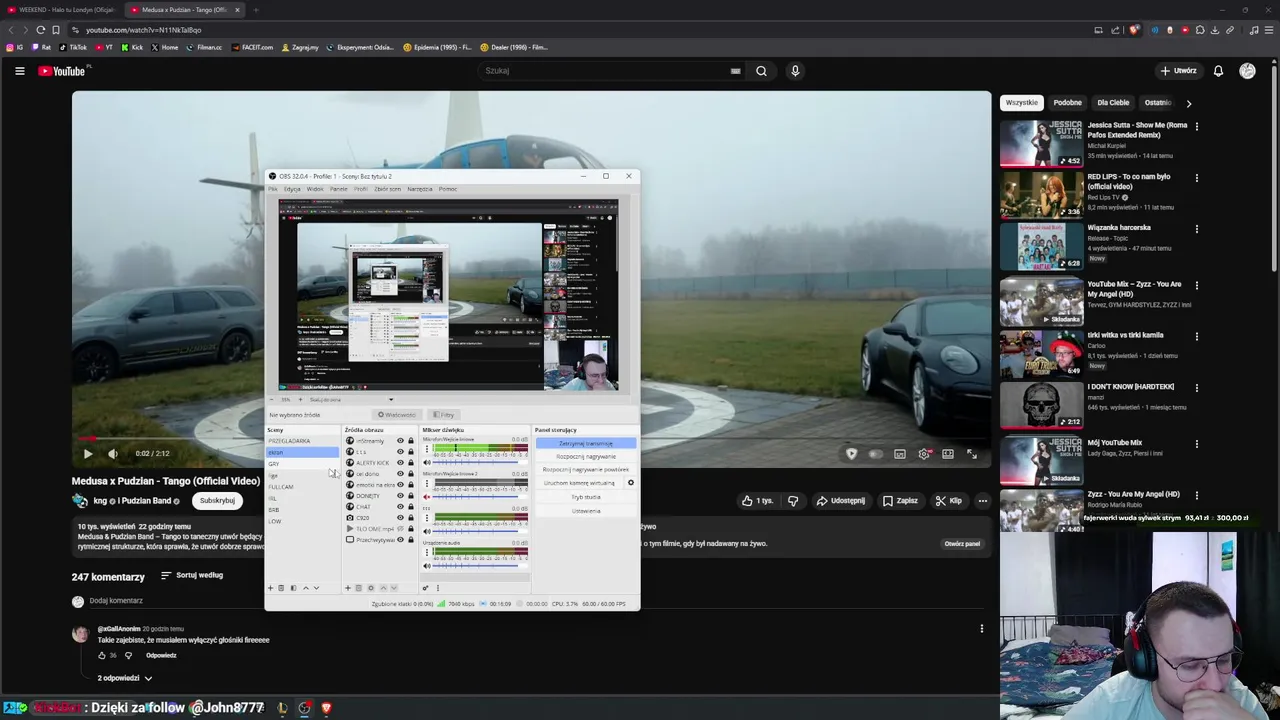
Task: Click the YouTube Szukaj search field
Action: click(606, 71)
